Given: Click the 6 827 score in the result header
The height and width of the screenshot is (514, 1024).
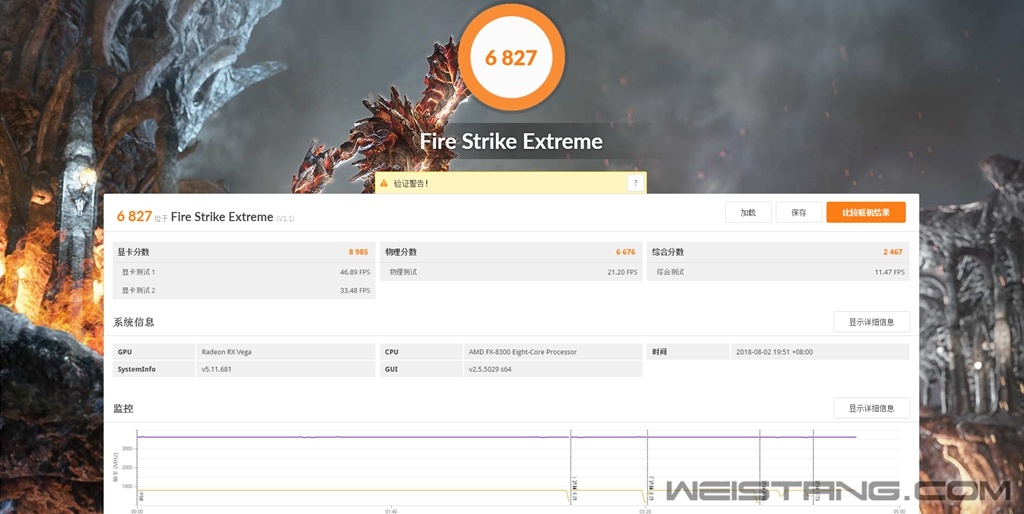Looking at the screenshot, I should [135, 216].
